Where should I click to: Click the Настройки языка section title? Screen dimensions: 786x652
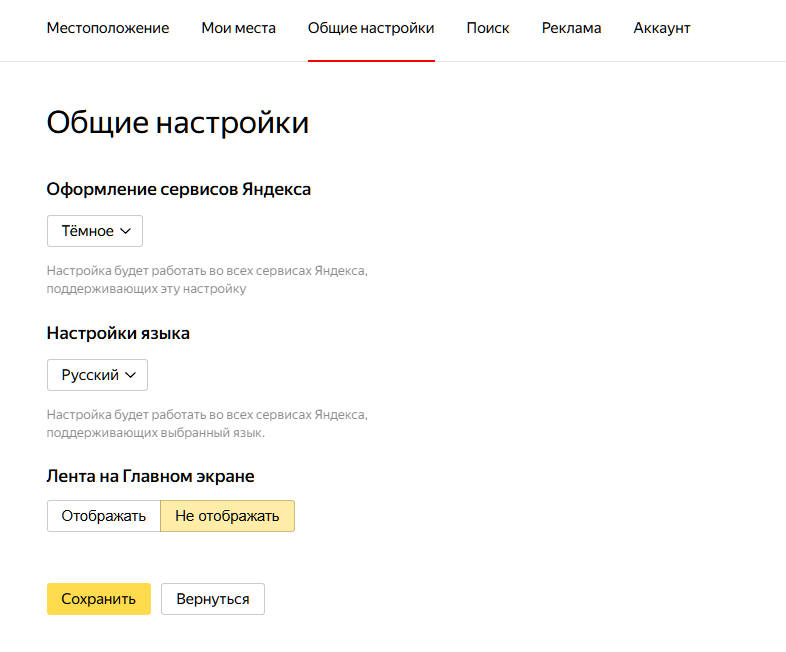(118, 333)
